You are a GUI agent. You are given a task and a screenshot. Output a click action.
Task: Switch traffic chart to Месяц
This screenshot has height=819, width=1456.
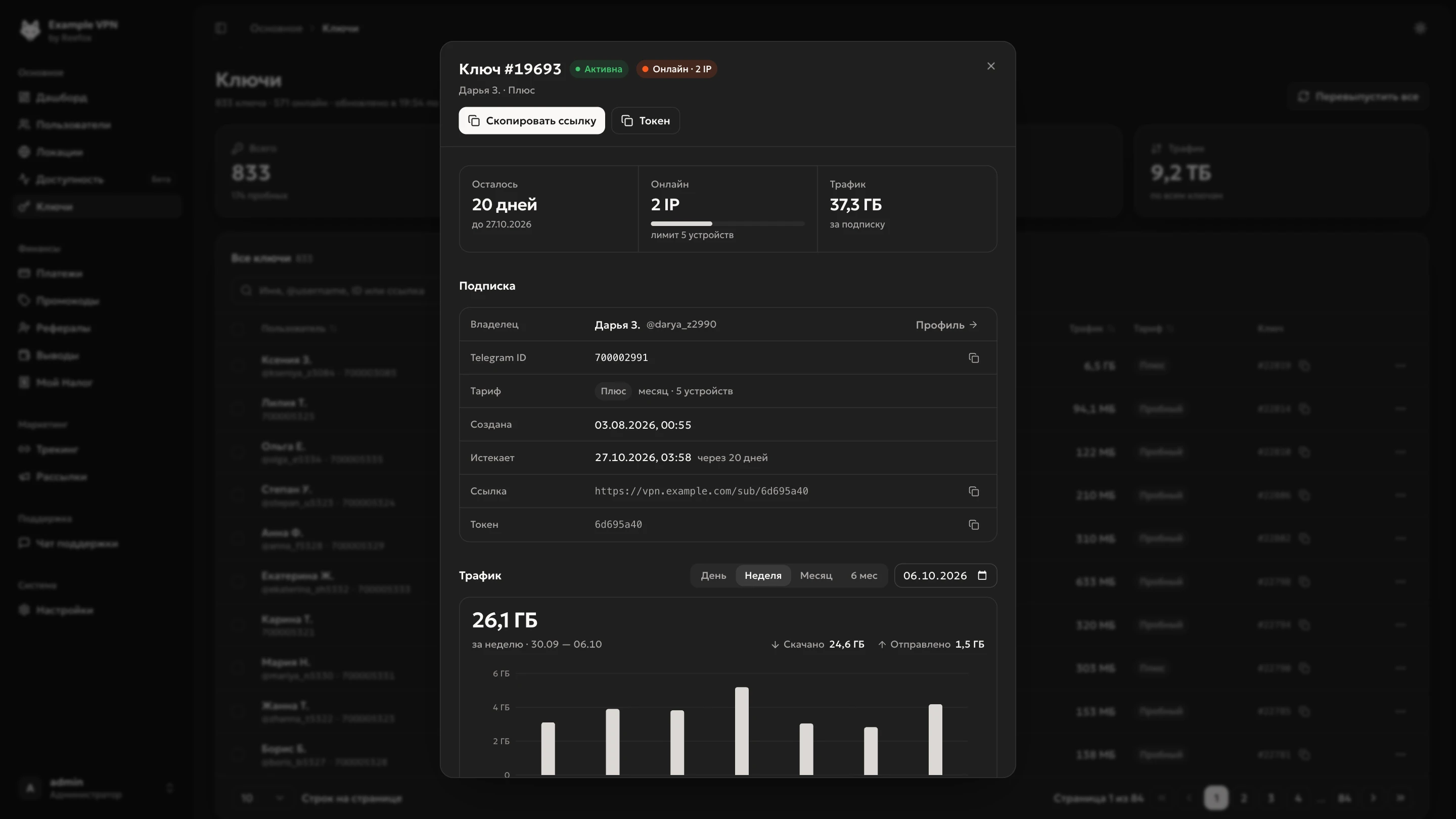coord(815,575)
